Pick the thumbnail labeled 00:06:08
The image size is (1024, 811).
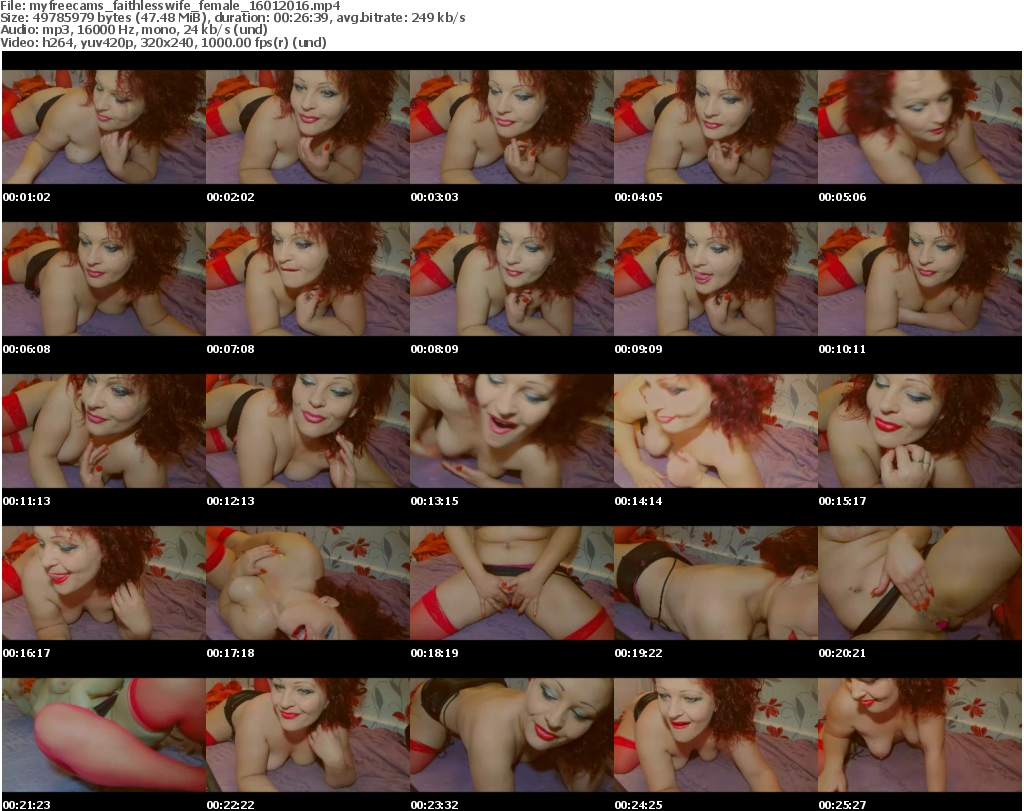click(104, 279)
